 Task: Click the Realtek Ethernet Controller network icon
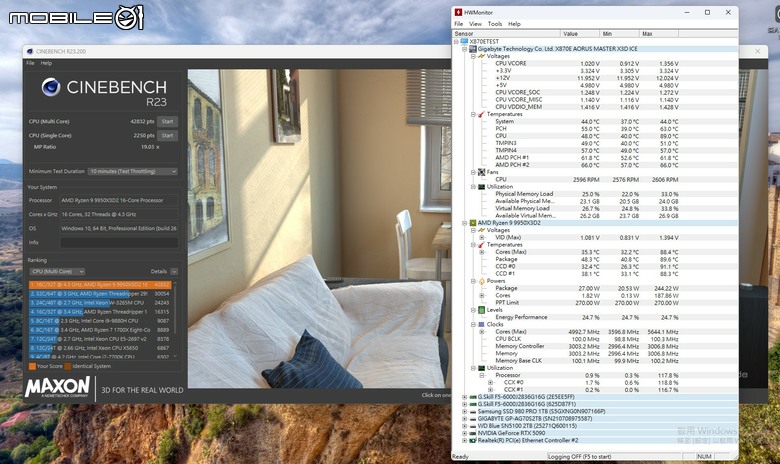coord(473,441)
